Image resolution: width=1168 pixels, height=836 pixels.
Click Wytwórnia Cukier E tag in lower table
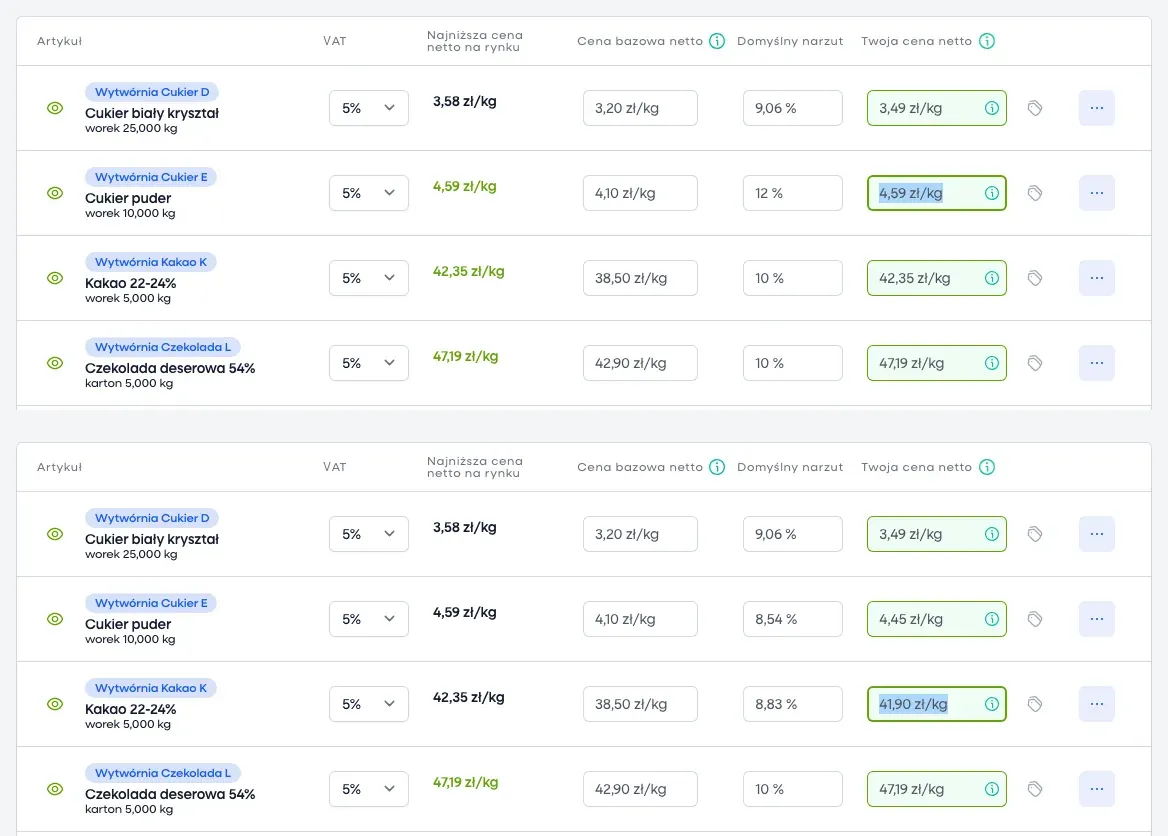coord(150,604)
